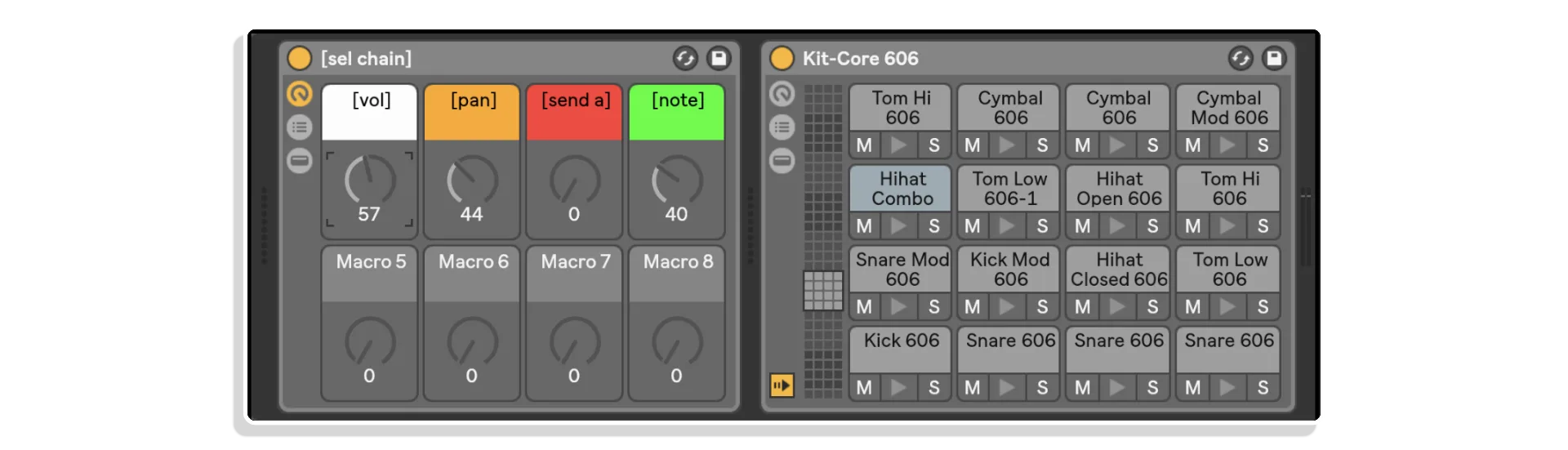1568x450 pixels.
Task: Solo the Cymbal Mod 606 pad
Action: click(x=1263, y=145)
